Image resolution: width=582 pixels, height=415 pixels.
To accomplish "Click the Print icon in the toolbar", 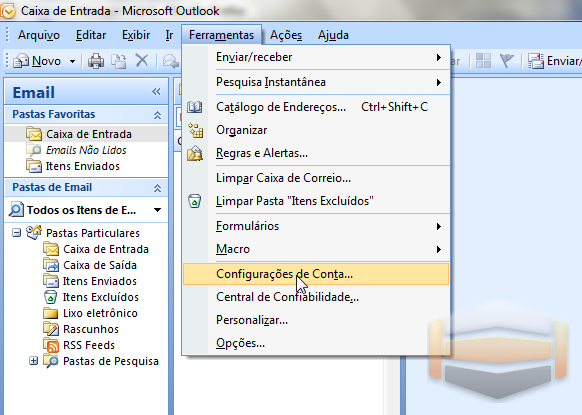I will coord(96,61).
